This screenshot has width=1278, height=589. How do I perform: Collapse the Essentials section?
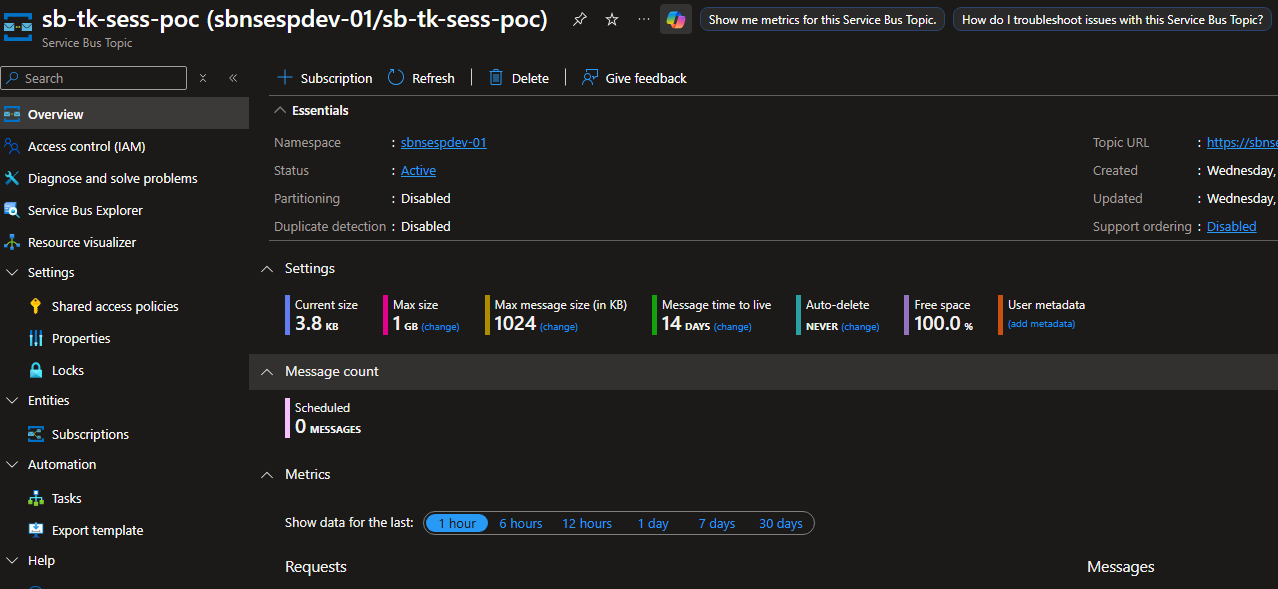[279, 110]
